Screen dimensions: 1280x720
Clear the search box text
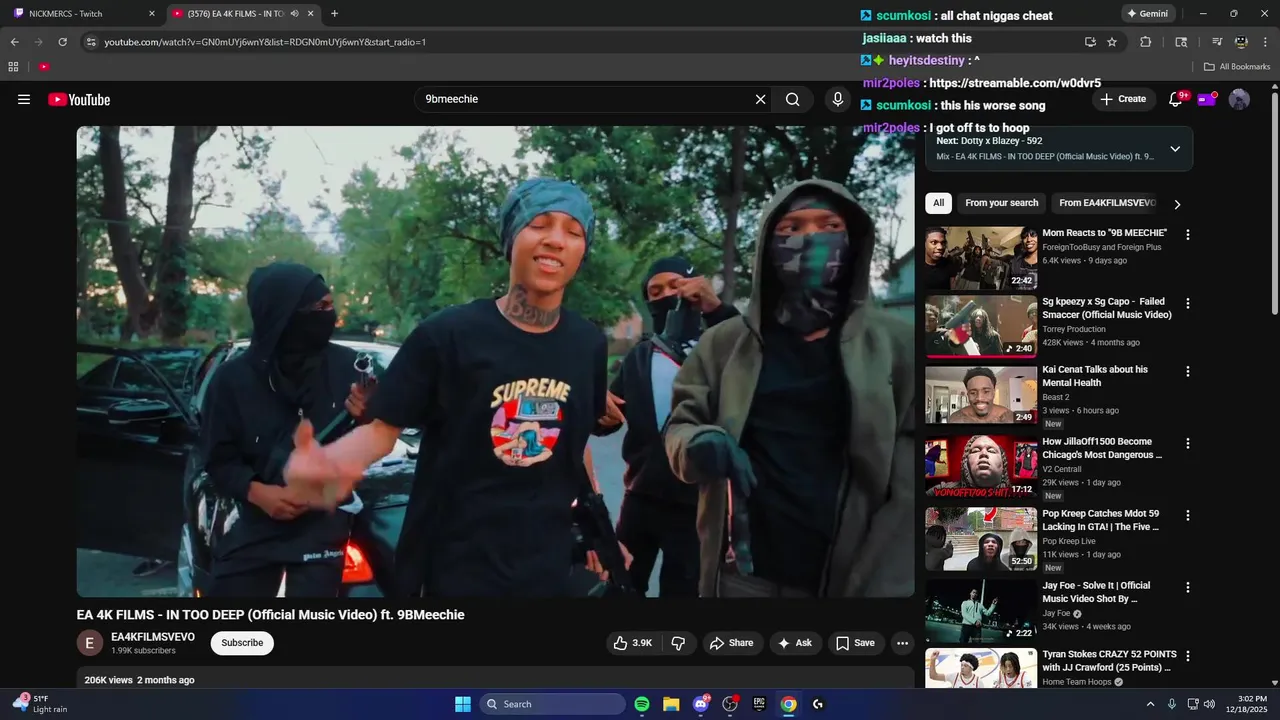tap(760, 99)
